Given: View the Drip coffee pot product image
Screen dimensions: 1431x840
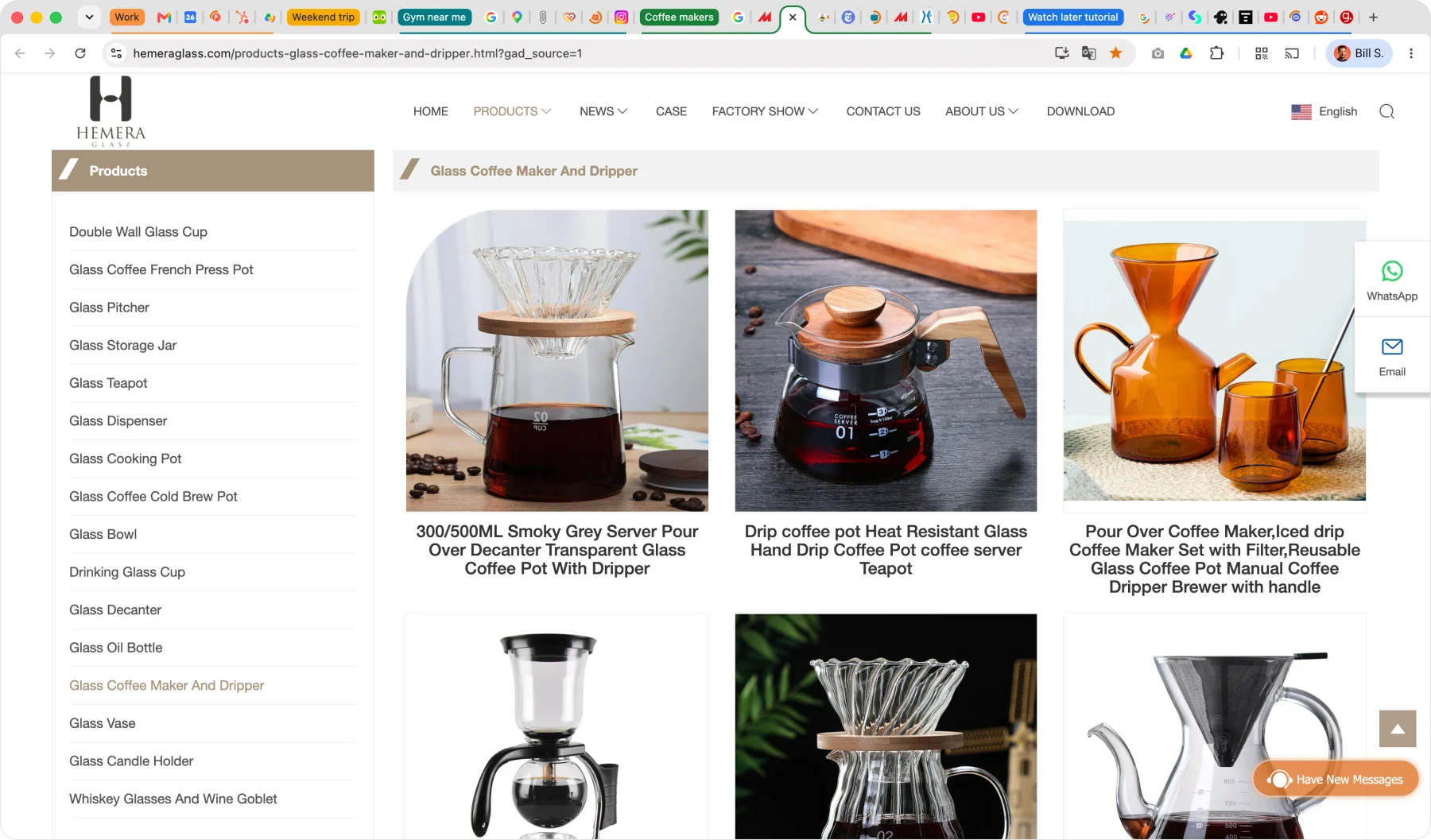Looking at the screenshot, I should point(886,361).
